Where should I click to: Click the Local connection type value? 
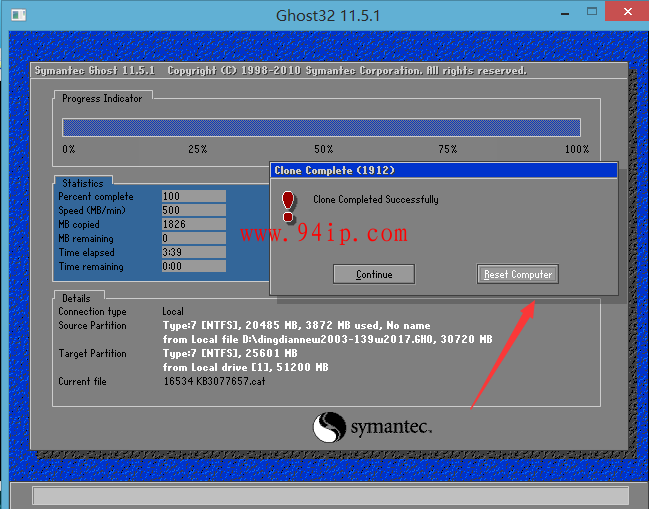pyautogui.click(x=173, y=312)
